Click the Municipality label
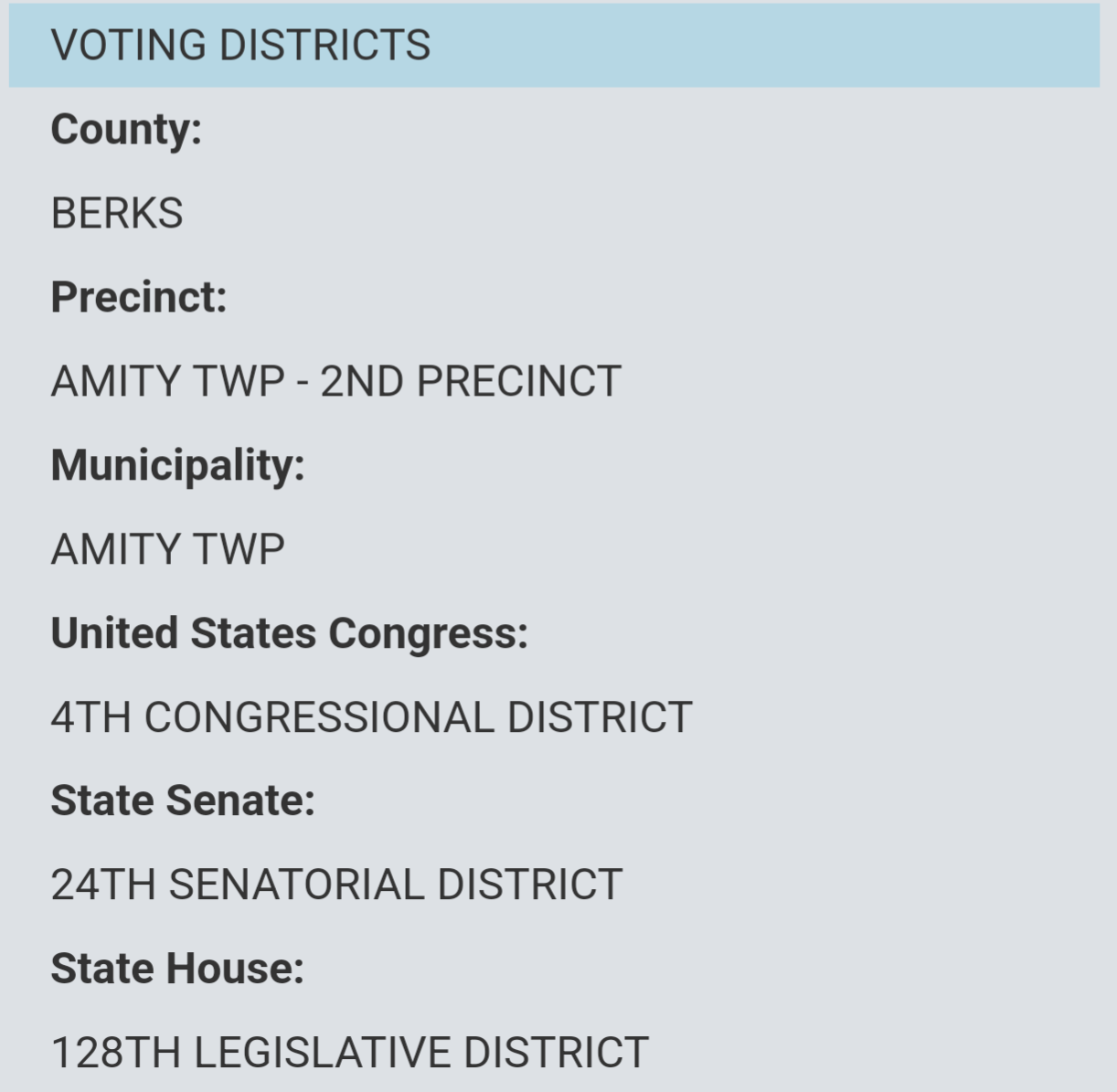1117x1092 pixels. (x=178, y=465)
